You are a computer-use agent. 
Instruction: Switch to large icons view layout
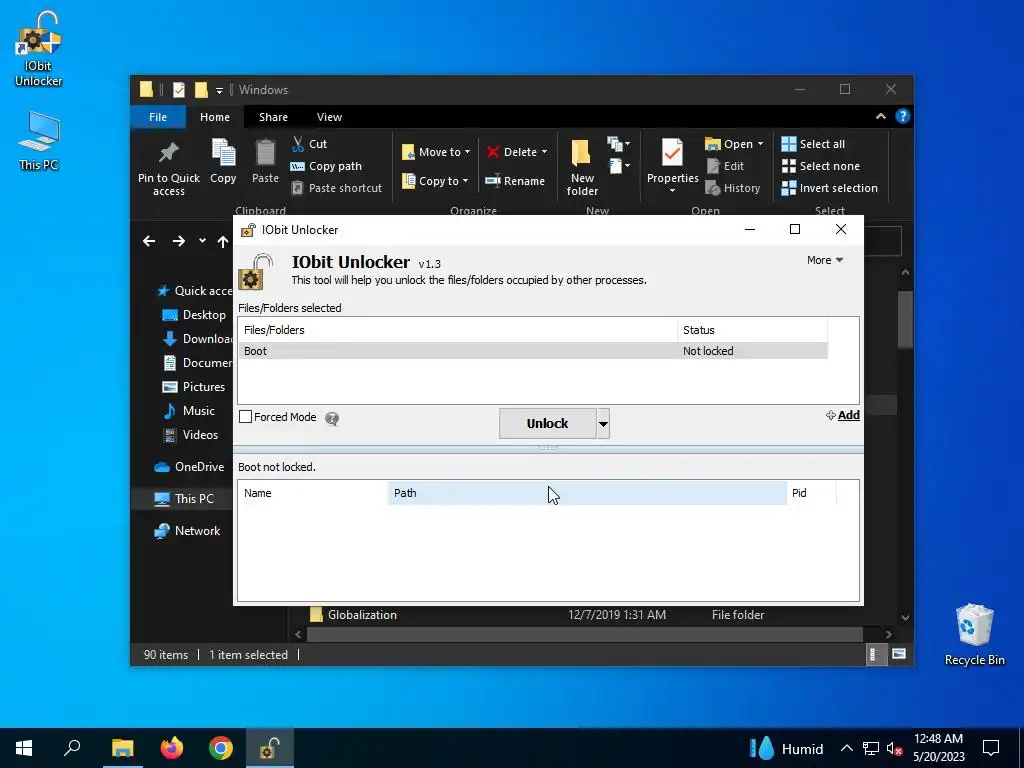[899, 654]
